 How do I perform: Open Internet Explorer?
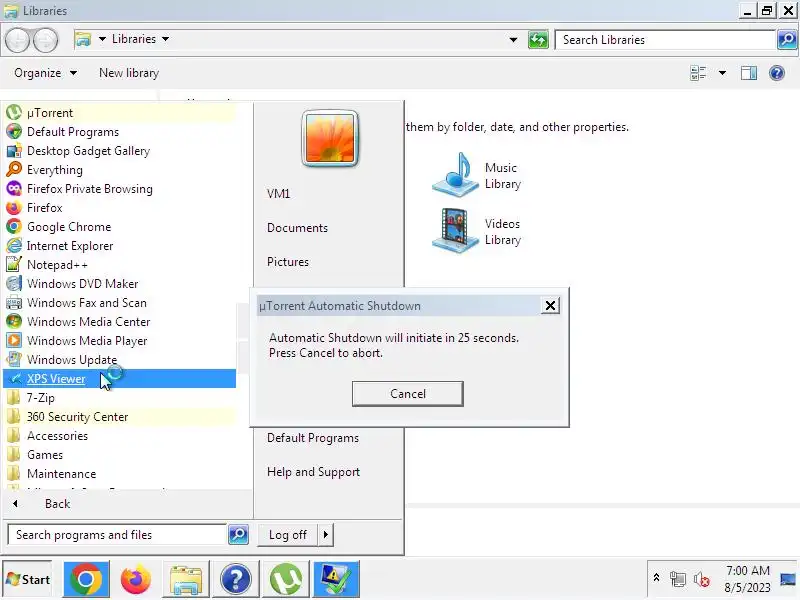tap(120, 245)
